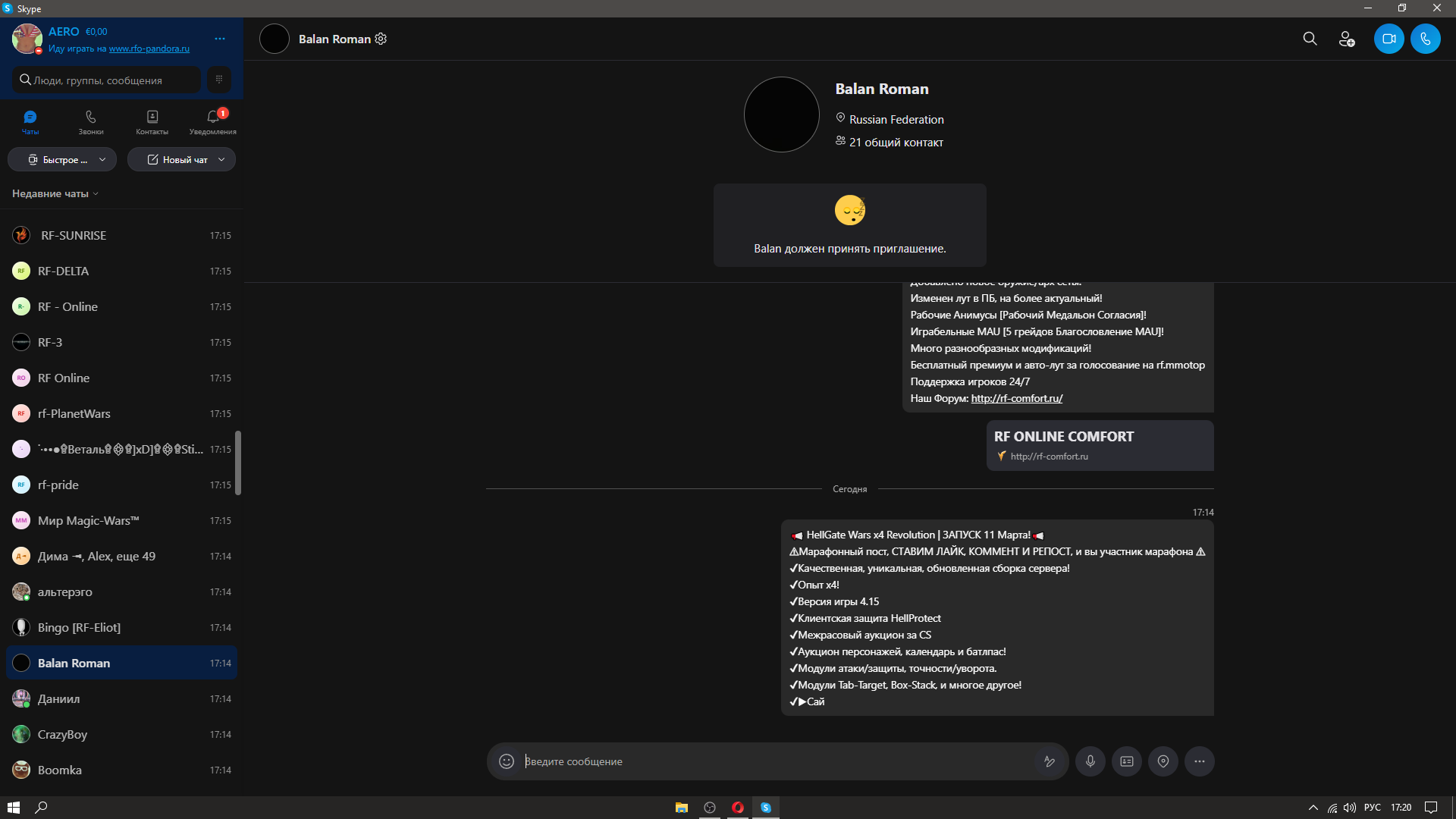Open the альтерэго chat
Image resolution: width=1456 pixels, height=819 pixels.
(121, 592)
